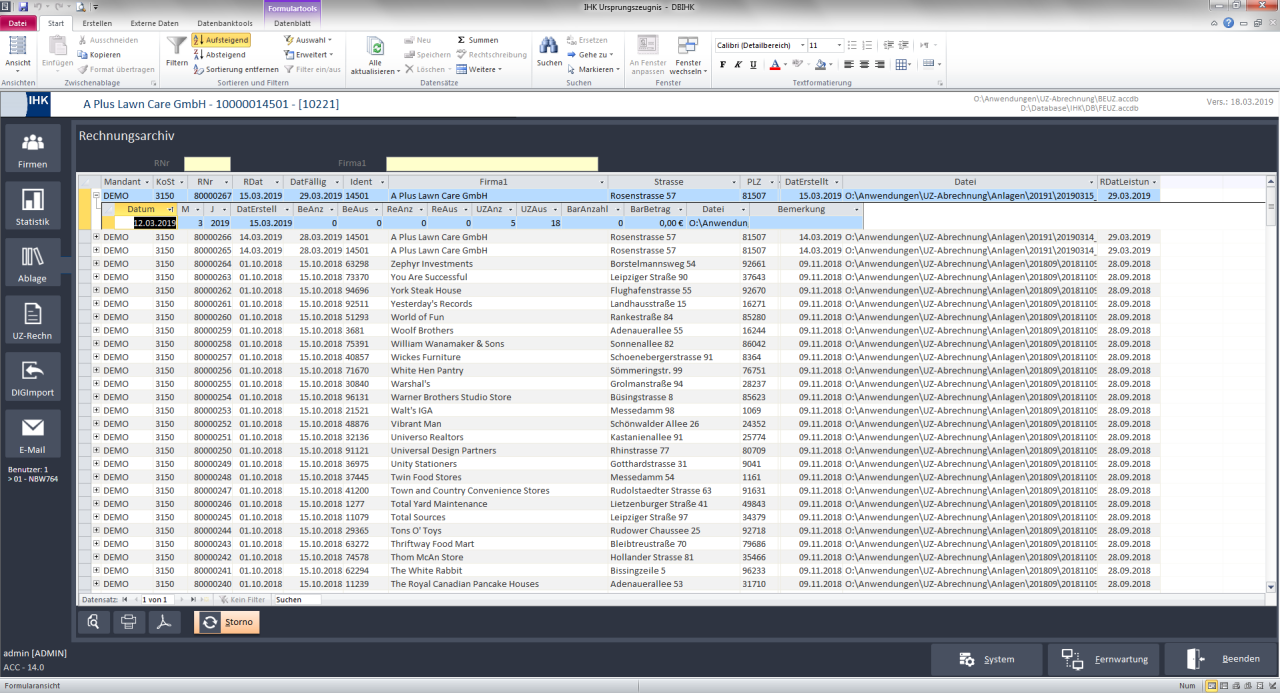This screenshot has height=693, width=1280.
Task: Switch to the Datenbanktools tab
Action: pyautogui.click(x=225, y=22)
